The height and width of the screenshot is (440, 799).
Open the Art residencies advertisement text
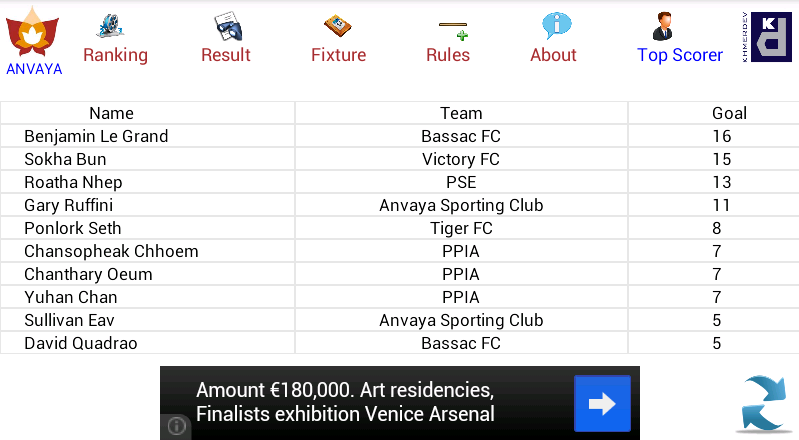point(345,402)
